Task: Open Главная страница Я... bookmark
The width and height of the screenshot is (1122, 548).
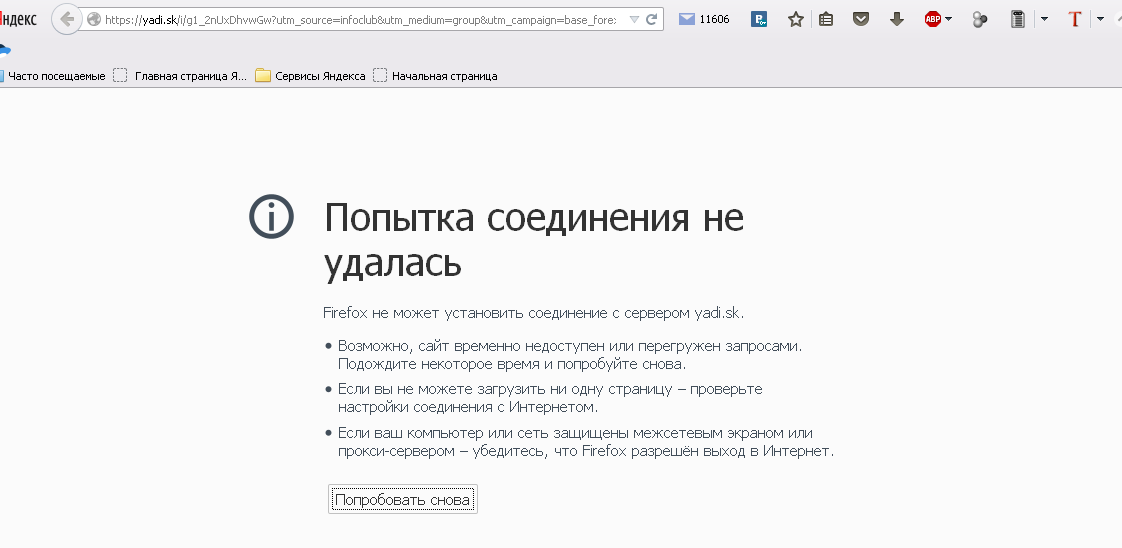Action: point(180,76)
